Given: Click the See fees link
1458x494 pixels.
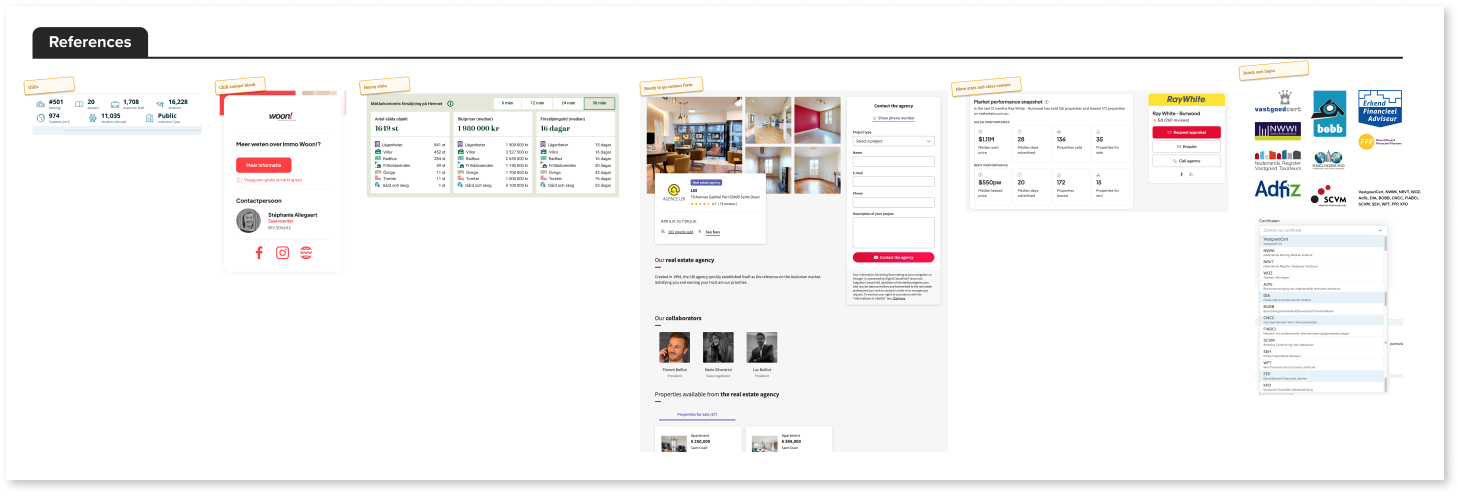Looking at the screenshot, I should pos(713,232).
